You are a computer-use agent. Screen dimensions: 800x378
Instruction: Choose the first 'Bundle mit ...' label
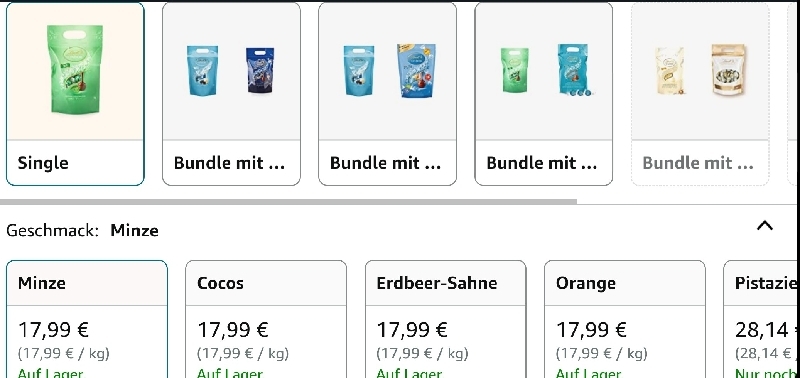click(229, 163)
